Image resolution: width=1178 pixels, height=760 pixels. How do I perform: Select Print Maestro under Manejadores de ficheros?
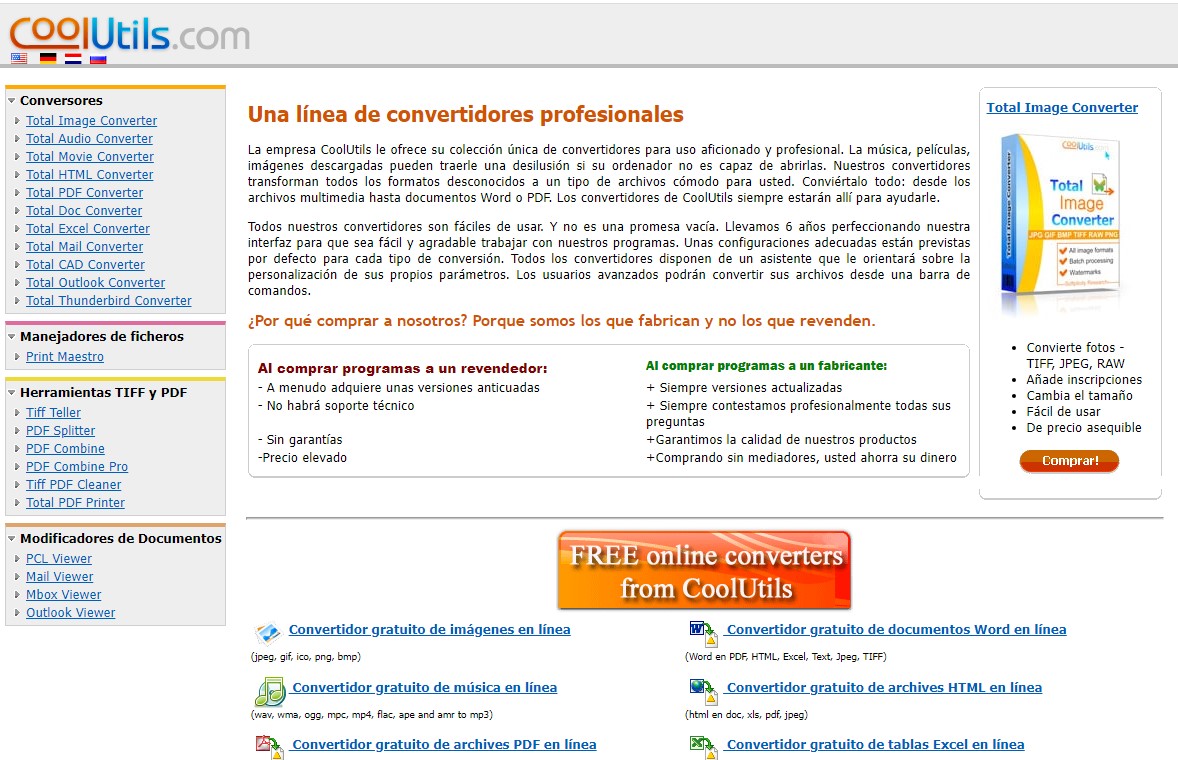pyautogui.click(x=63, y=356)
